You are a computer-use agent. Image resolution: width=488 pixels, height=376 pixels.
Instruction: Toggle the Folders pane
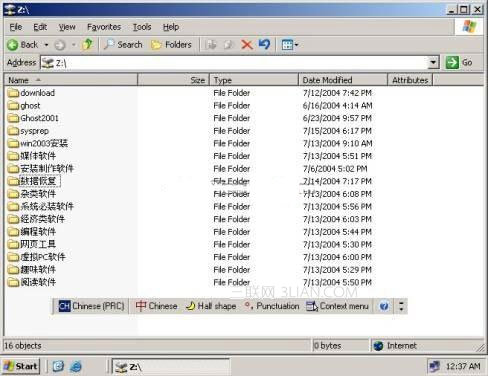coord(171,44)
